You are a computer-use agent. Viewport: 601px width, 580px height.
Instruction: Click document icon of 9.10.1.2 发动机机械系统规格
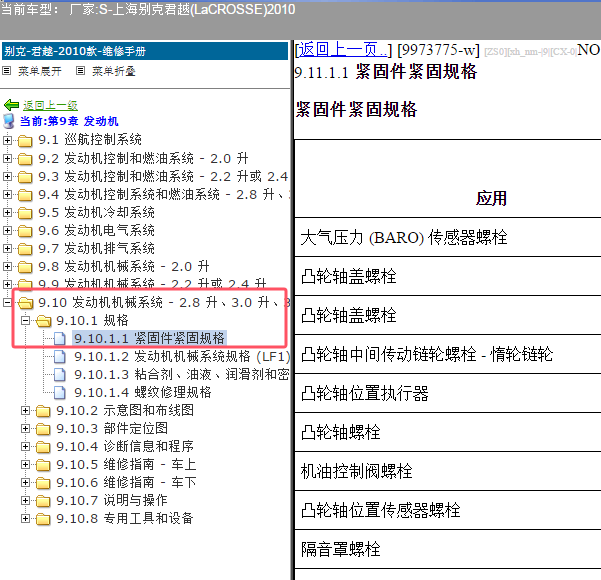[59, 356]
